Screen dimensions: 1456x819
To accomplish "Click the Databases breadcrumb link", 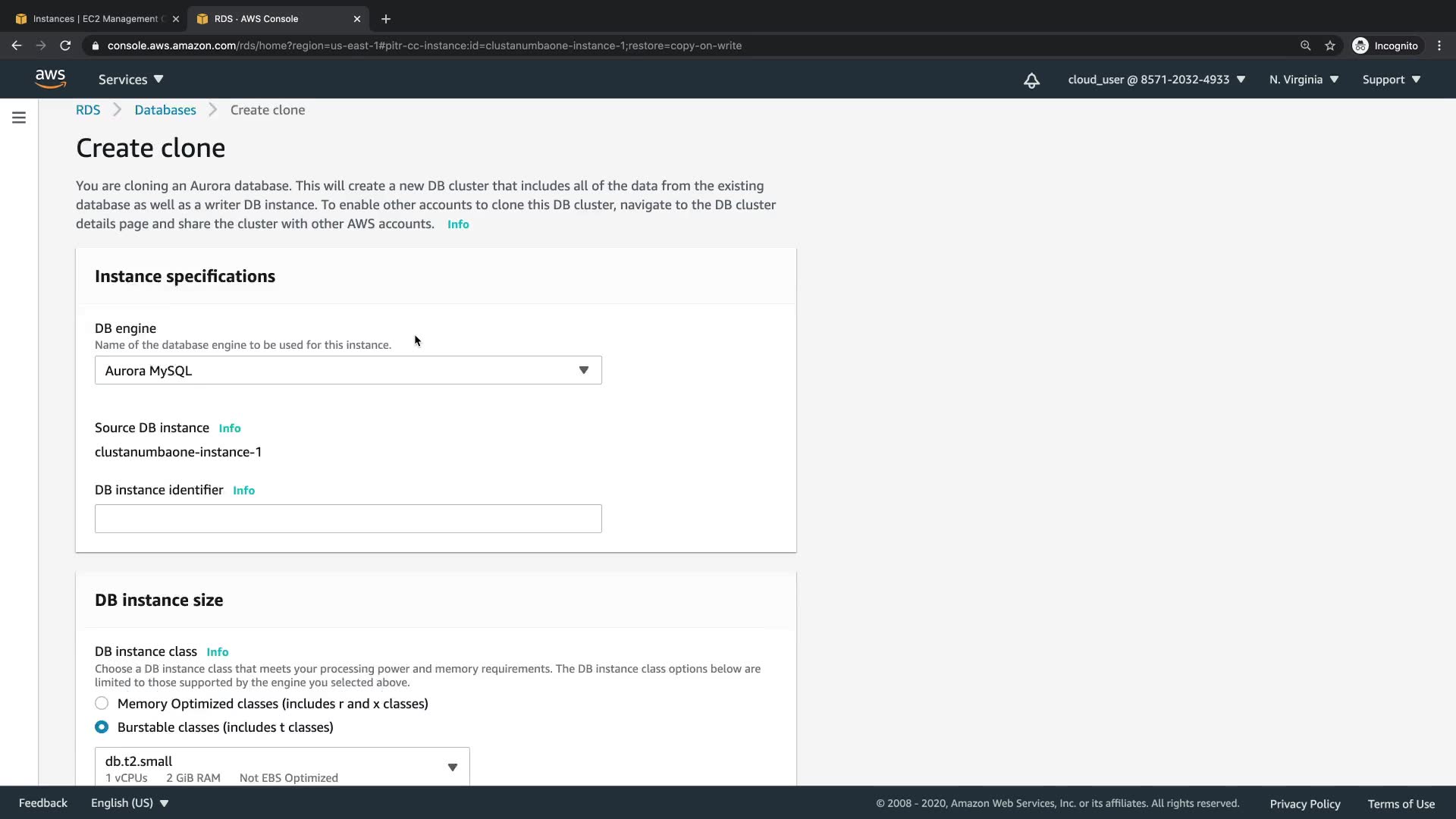I will [165, 110].
